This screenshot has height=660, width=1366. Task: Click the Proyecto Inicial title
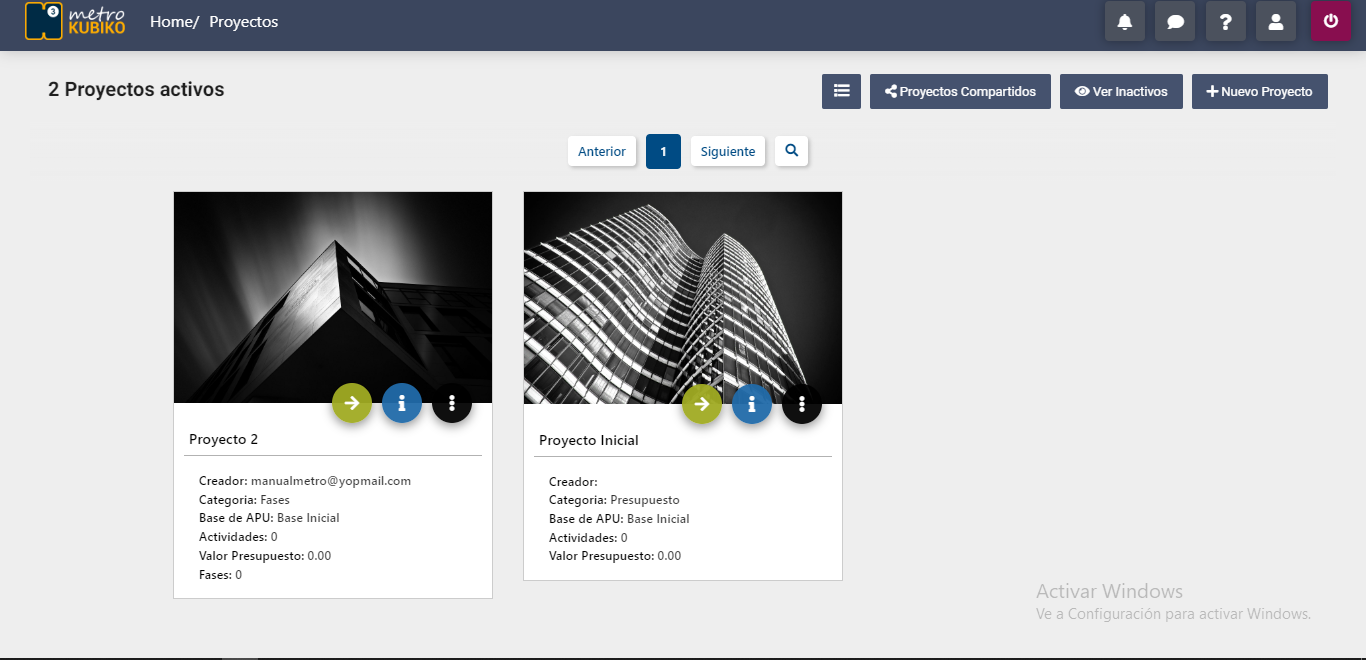click(589, 440)
